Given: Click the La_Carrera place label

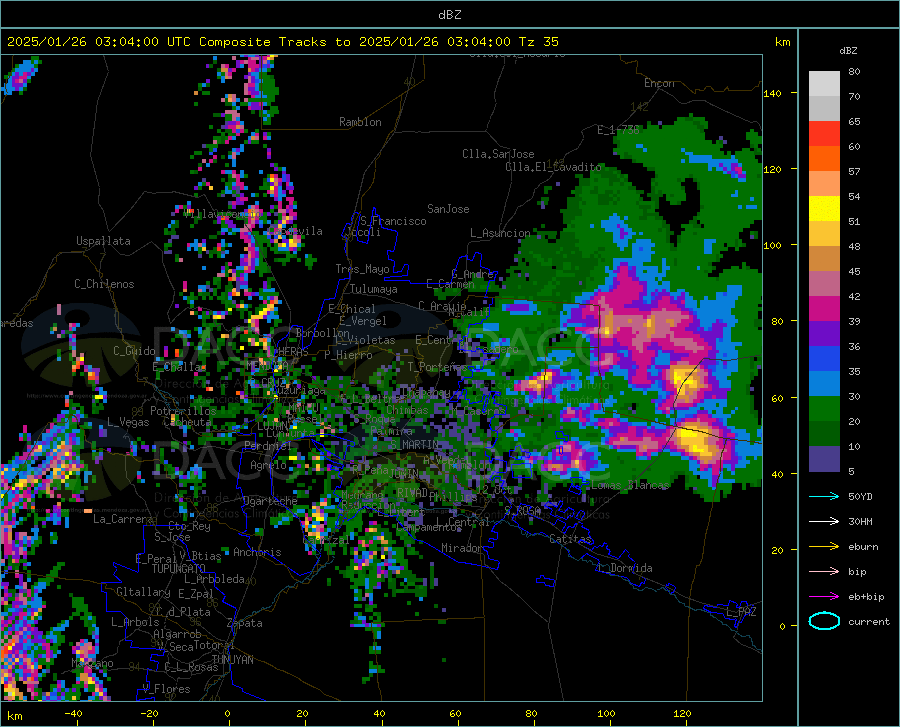Looking at the screenshot, I should tap(123, 519).
